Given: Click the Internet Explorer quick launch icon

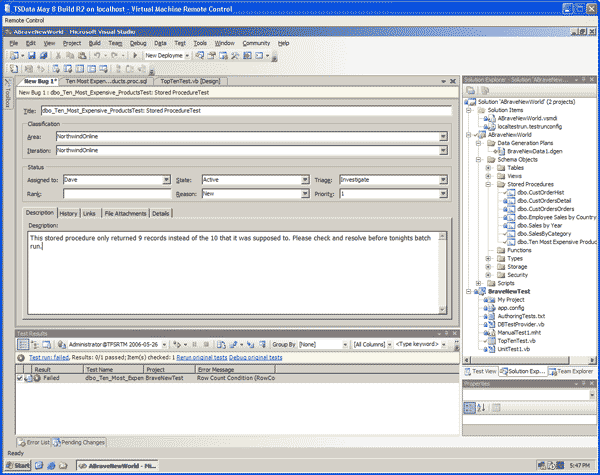Looking at the screenshot, I should coord(51,466).
